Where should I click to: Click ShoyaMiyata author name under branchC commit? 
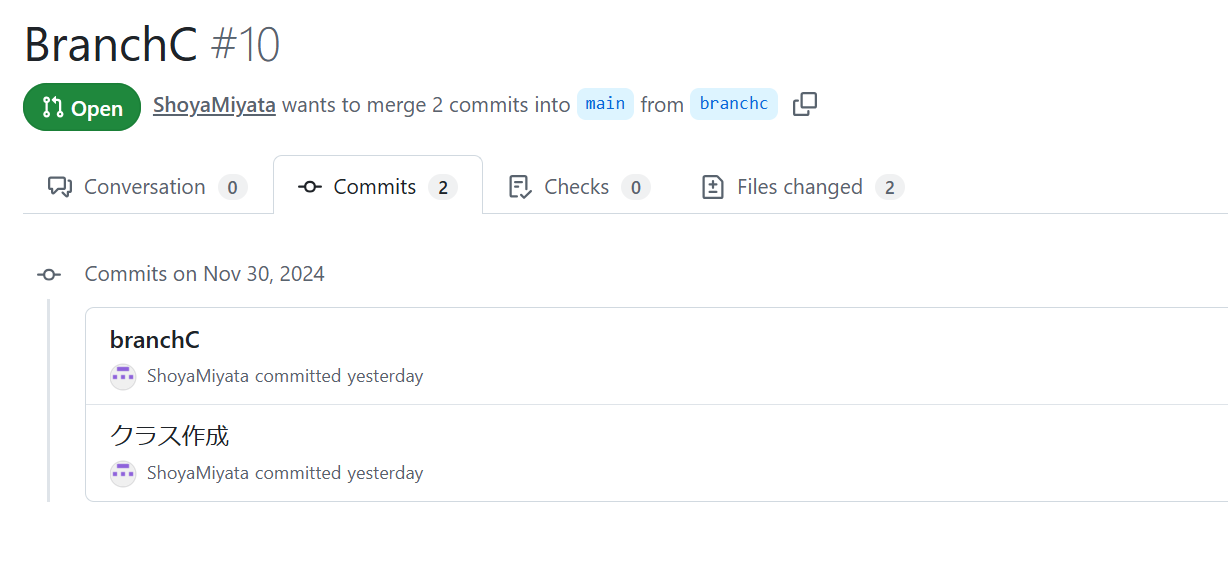[198, 377]
